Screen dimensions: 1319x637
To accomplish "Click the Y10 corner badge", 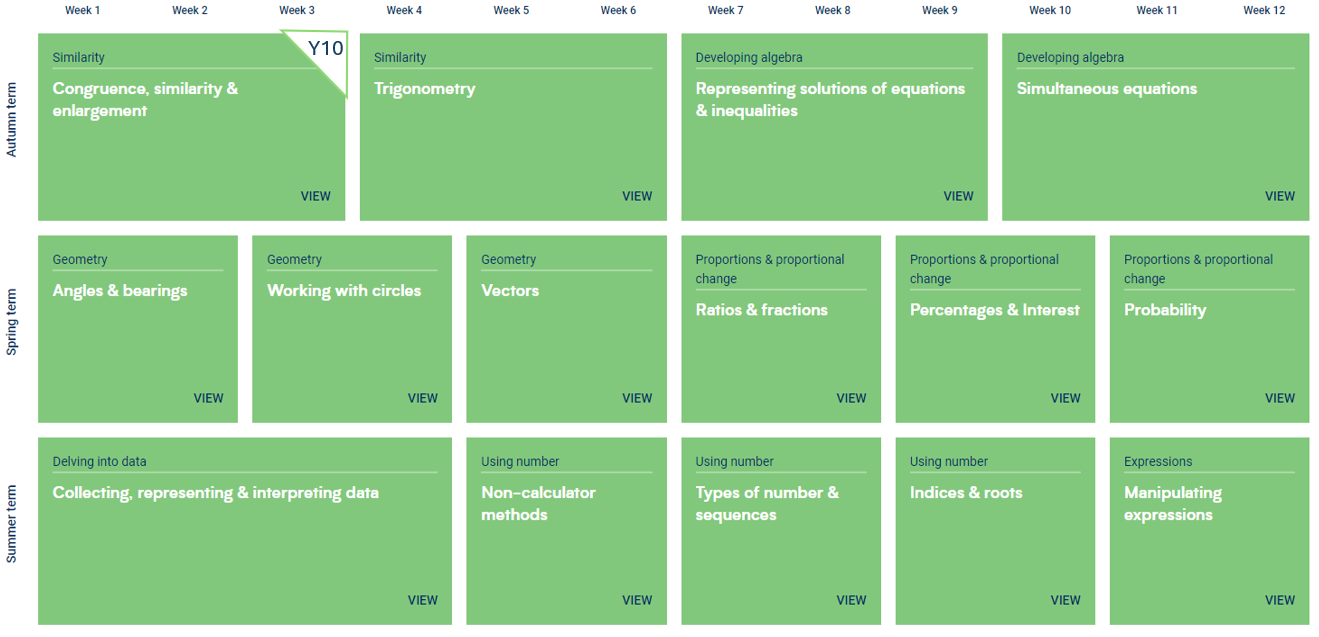I will (325, 49).
